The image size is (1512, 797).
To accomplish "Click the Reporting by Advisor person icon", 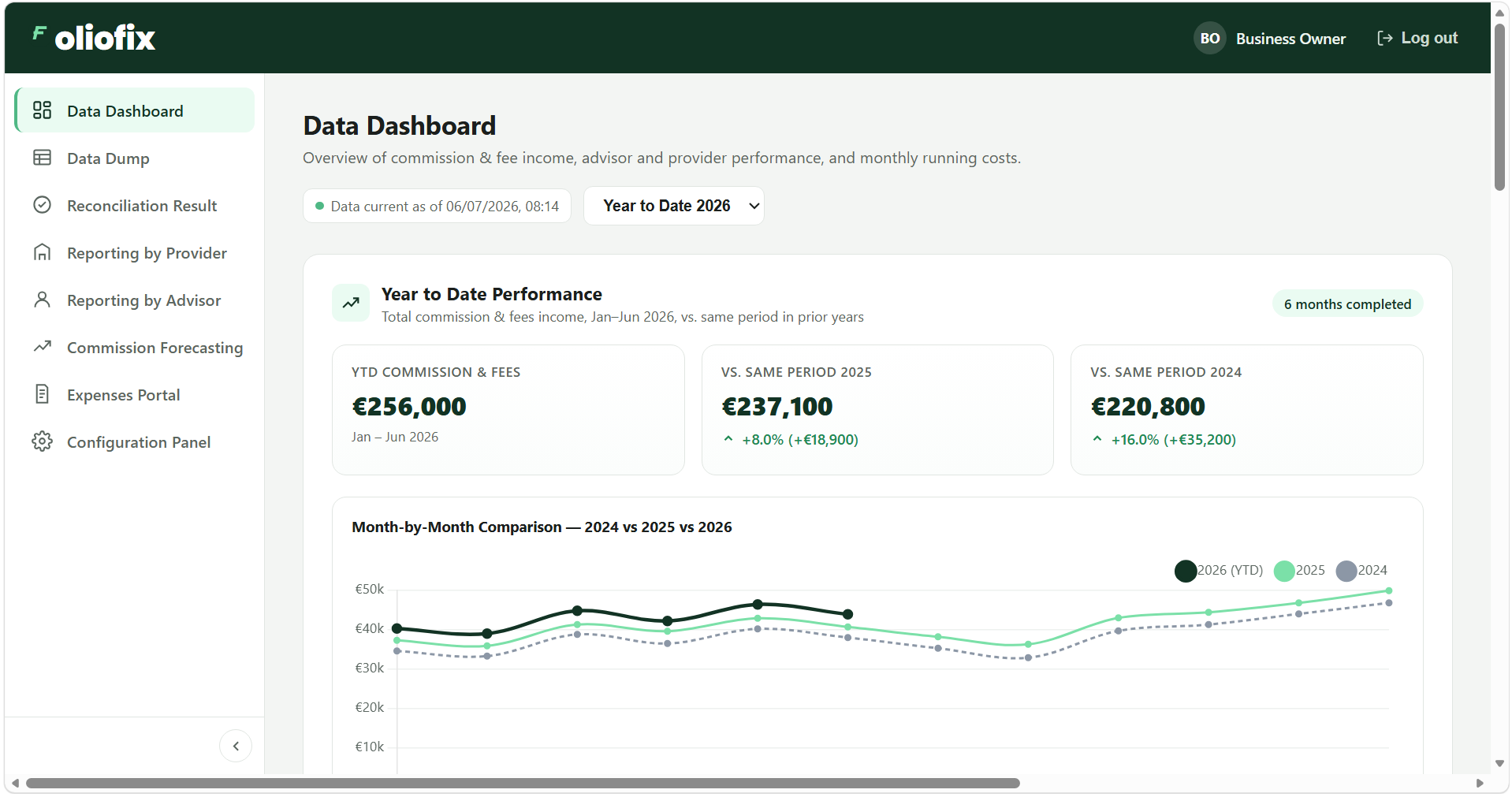I will pos(42,300).
